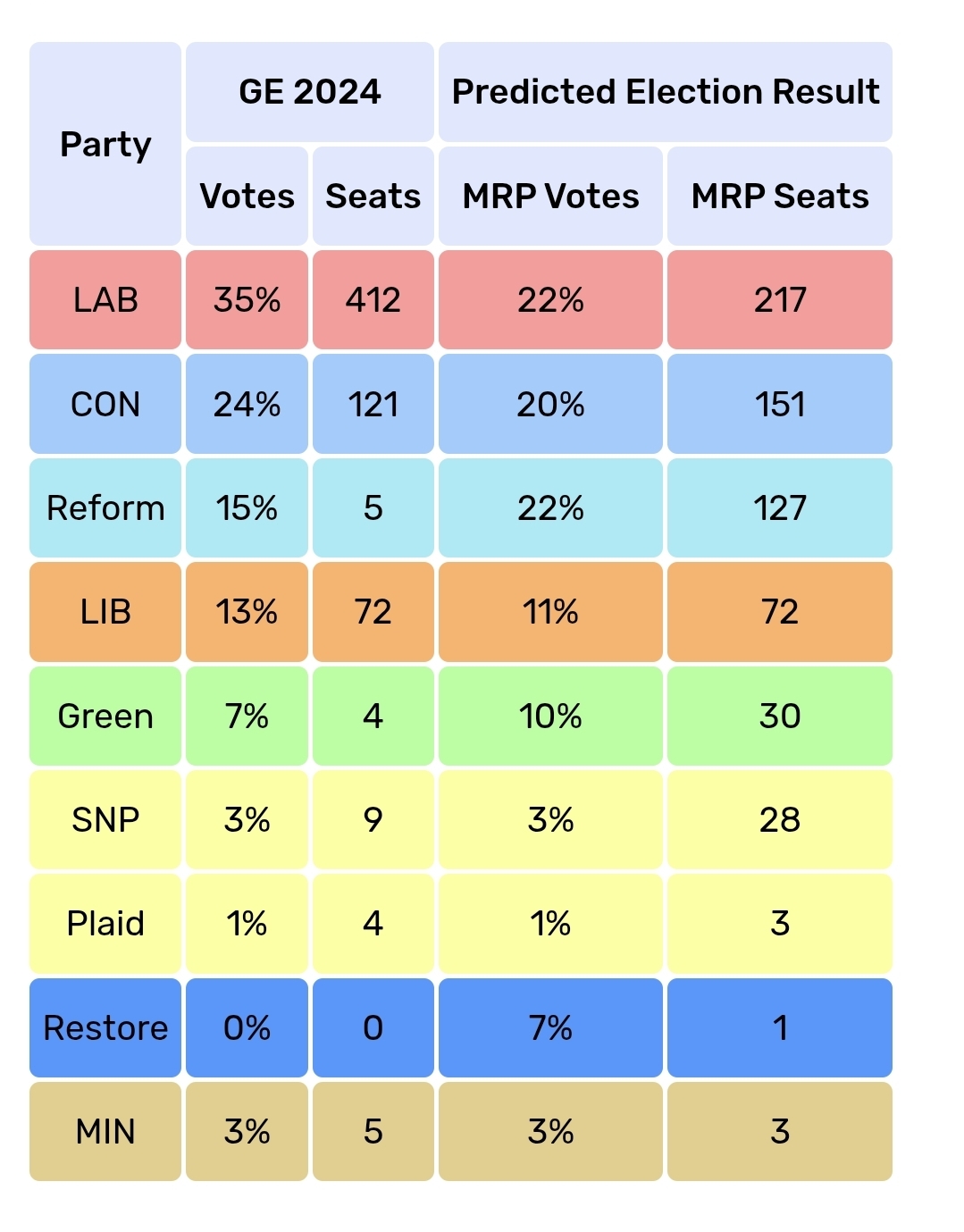Click the Reform party row label
The height and width of the screenshot is (1232, 964).
(x=105, y=507)
